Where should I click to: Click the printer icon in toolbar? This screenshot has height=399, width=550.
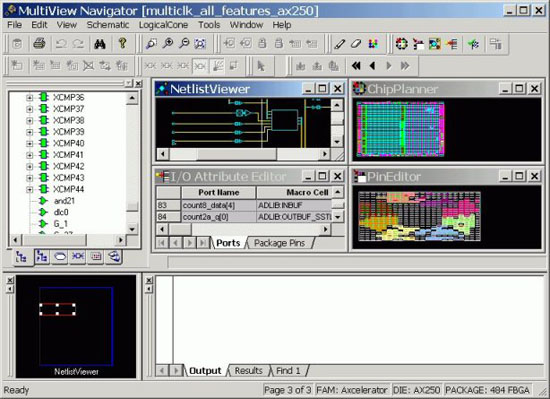coord(39,44)
